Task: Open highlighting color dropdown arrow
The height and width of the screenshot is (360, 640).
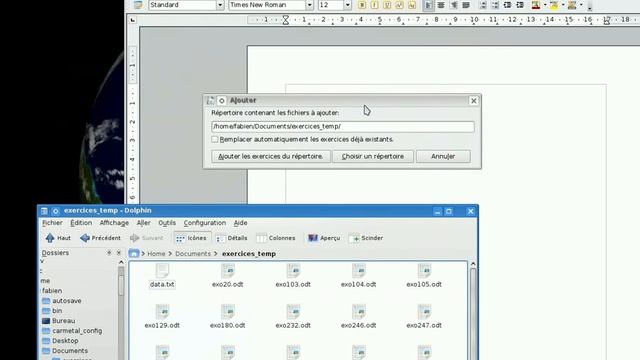Action: tap(563, 5)
